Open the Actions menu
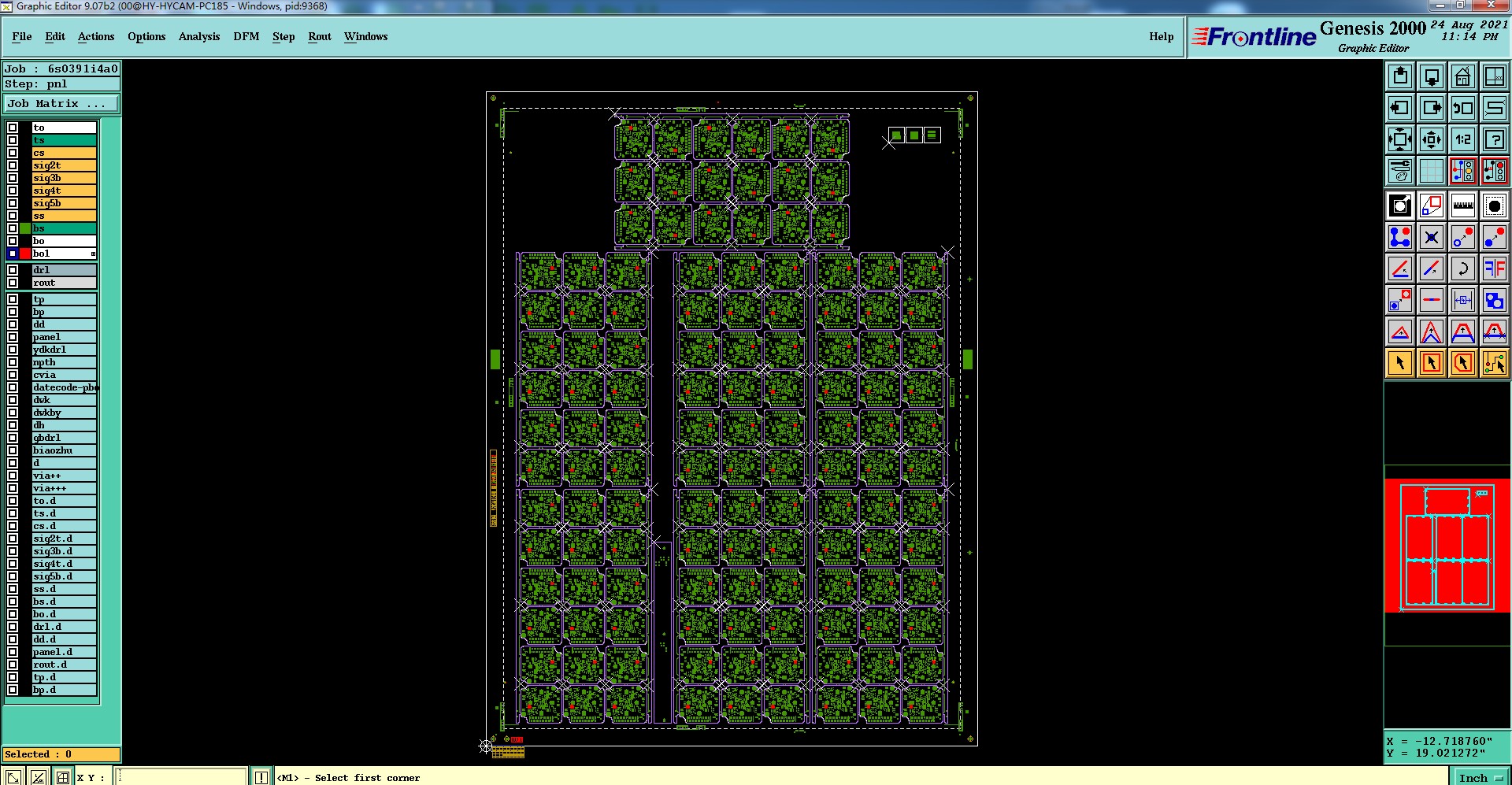1512x785 pixels. [96, 36]
